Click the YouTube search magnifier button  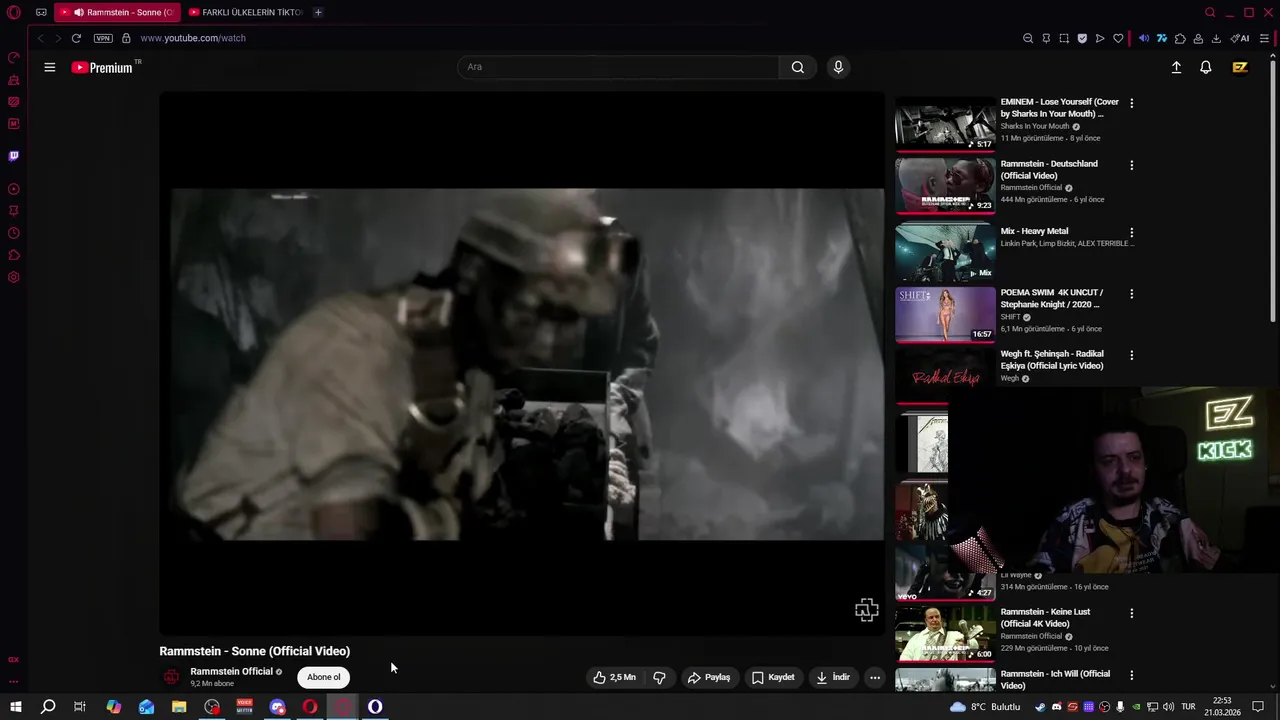pyautogui.click(x=797, y=67)
